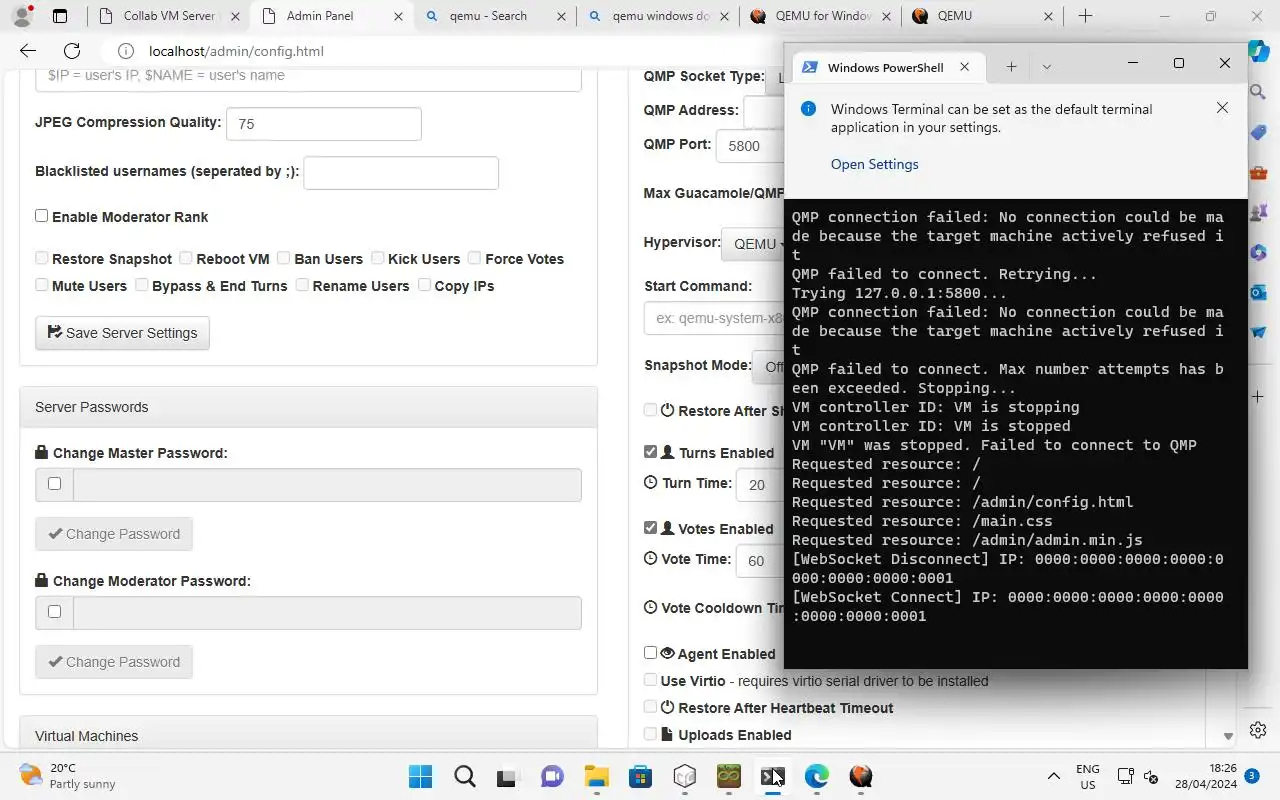Screen dimensions: 1280x800
Task: Open new tab in Windows Terminal
Action: coord(1011,67)
